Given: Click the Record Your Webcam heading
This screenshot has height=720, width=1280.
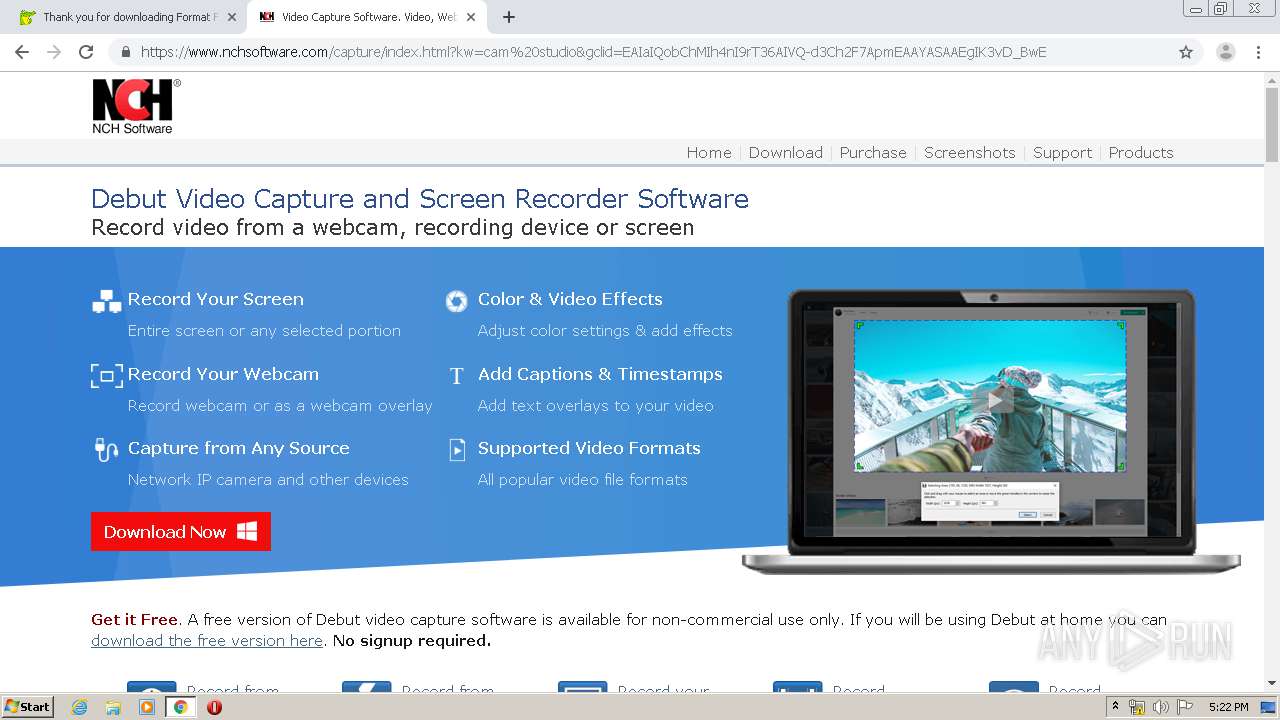Looking at the screenshot, I should [x=223, y=374].
